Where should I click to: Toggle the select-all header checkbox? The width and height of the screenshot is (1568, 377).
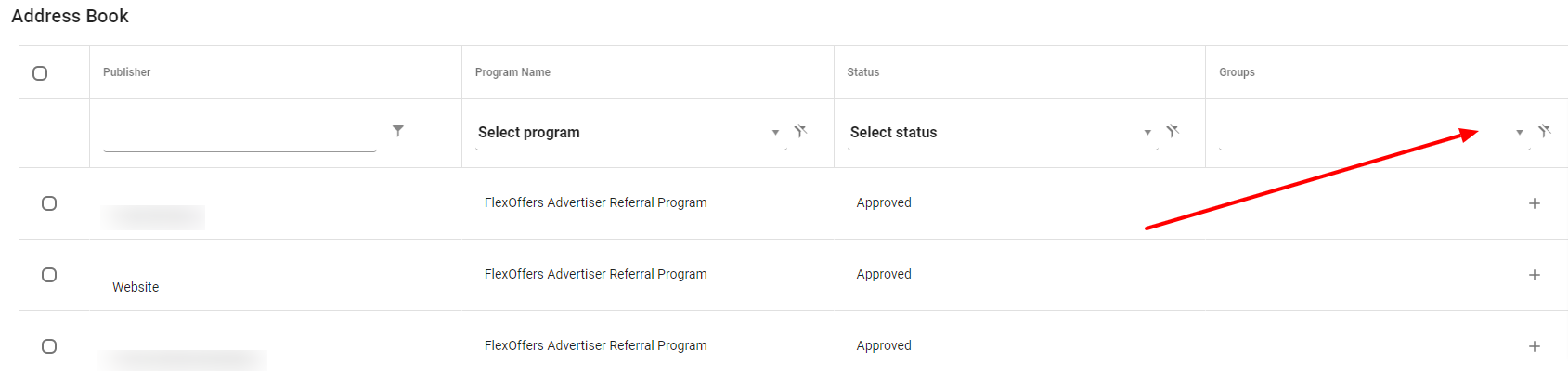point(40,73)
